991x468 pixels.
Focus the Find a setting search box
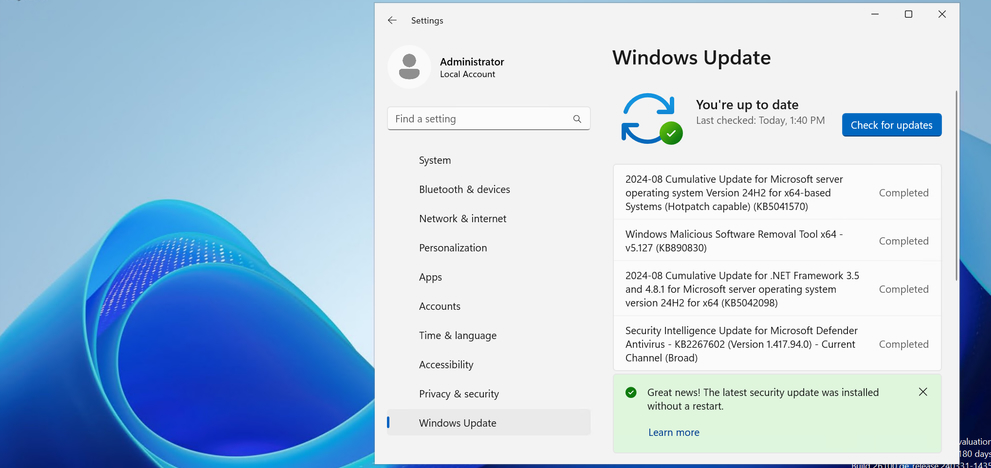tap(489, 119)
